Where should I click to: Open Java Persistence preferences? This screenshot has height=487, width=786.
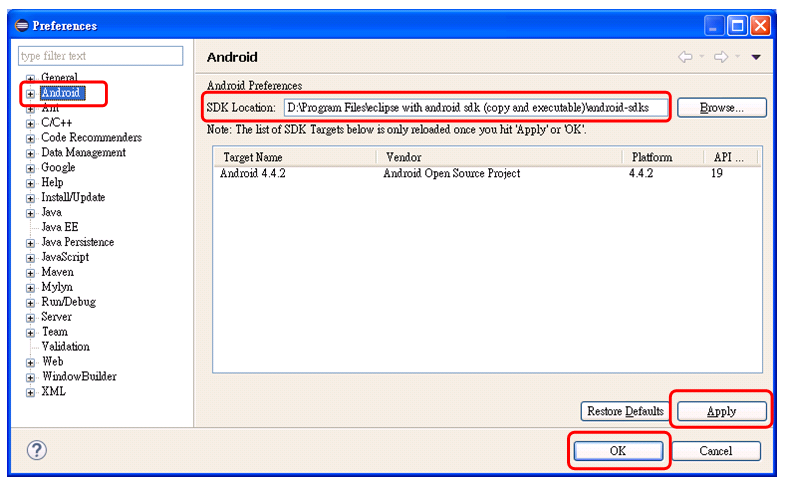[x=78, y=242]
